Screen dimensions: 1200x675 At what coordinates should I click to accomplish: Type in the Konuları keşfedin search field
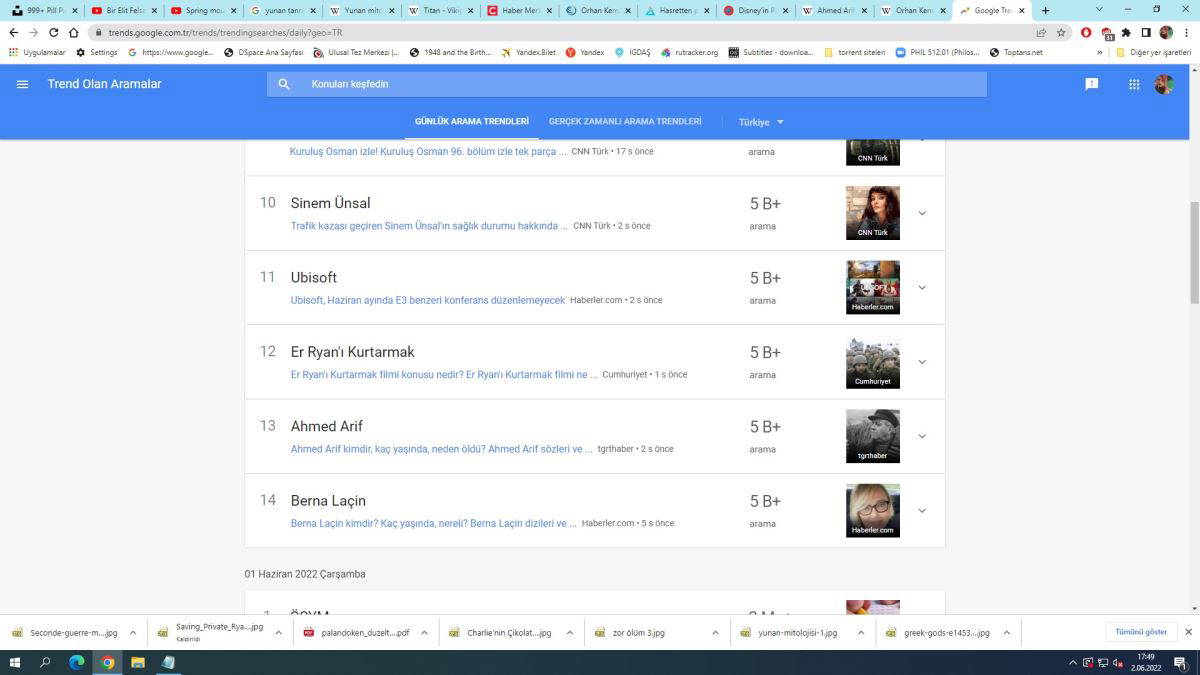[x=640, y=84]
